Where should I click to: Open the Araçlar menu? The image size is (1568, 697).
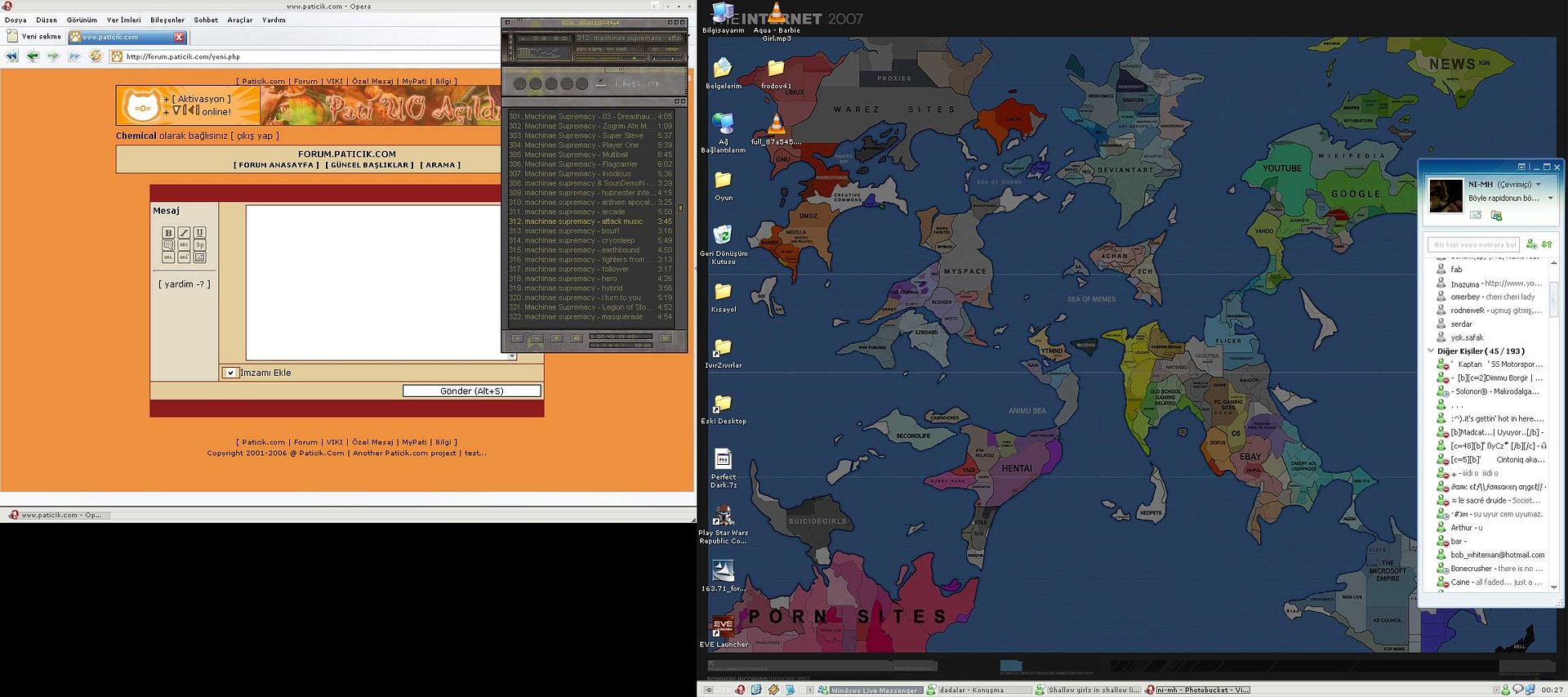240,20
